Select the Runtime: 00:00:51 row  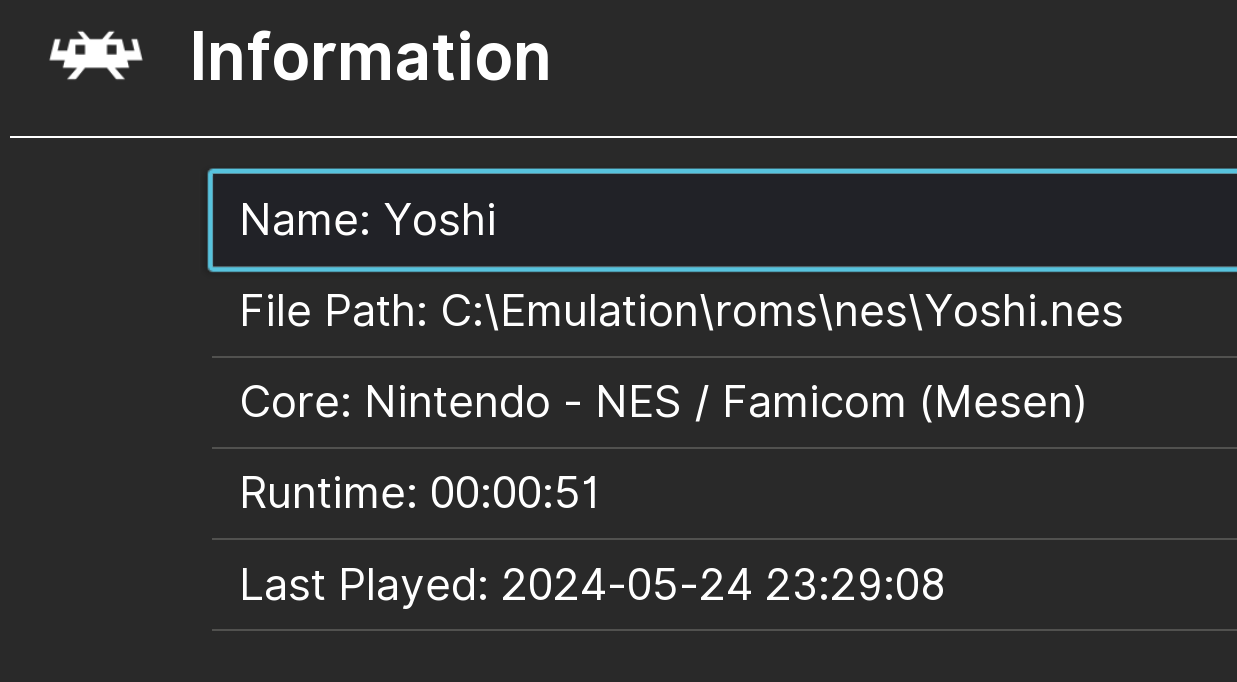(724, 494)
